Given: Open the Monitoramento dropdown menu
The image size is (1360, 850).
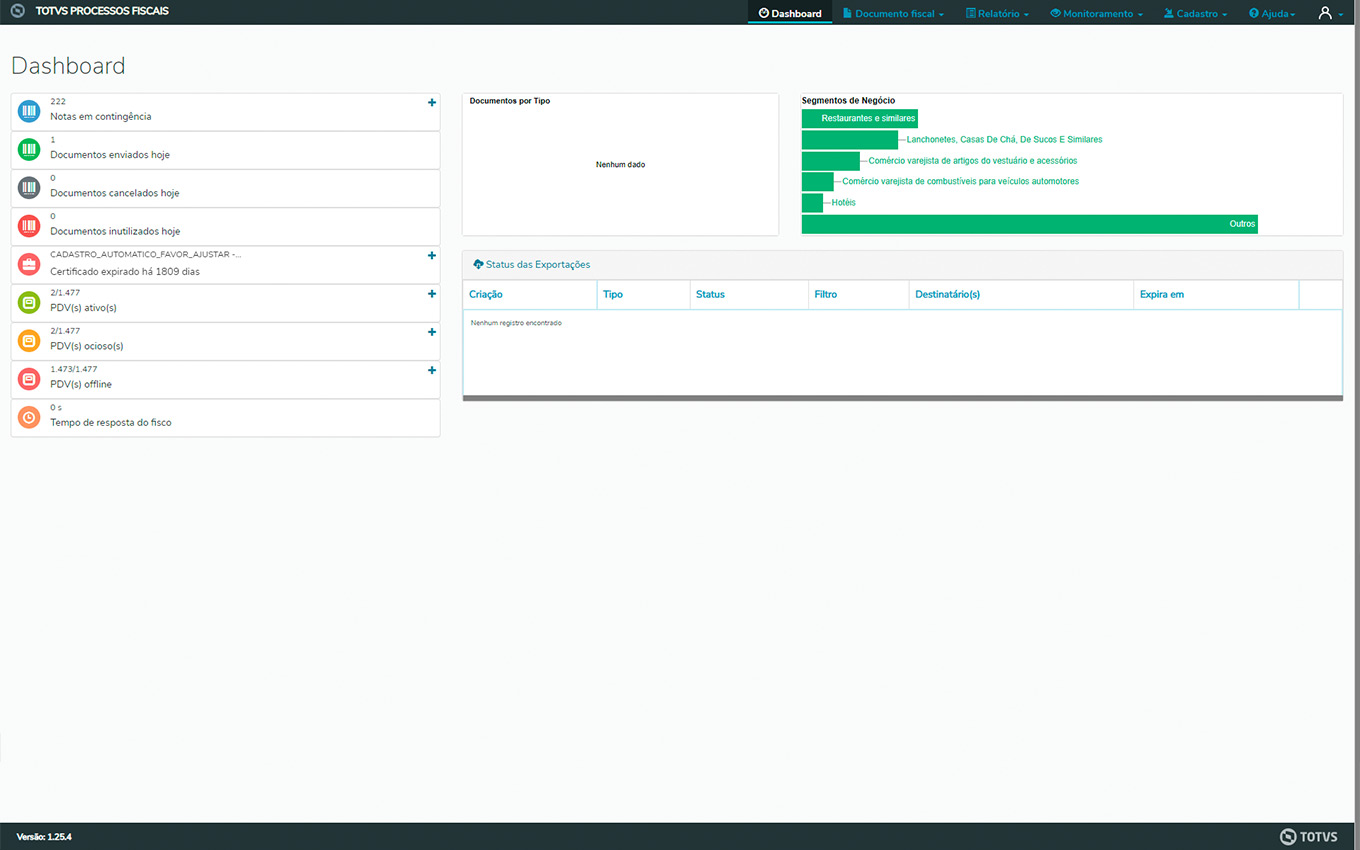Looking at the screenshot, I should 1096,14.
